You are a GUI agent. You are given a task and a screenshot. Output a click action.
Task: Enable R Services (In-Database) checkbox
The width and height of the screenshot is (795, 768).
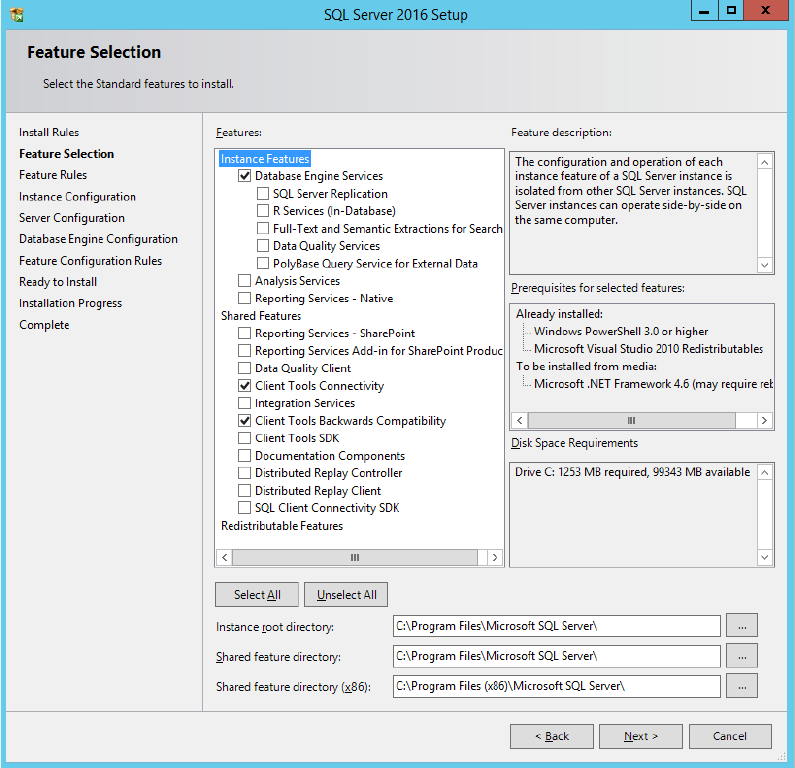(x=263, y=210)
